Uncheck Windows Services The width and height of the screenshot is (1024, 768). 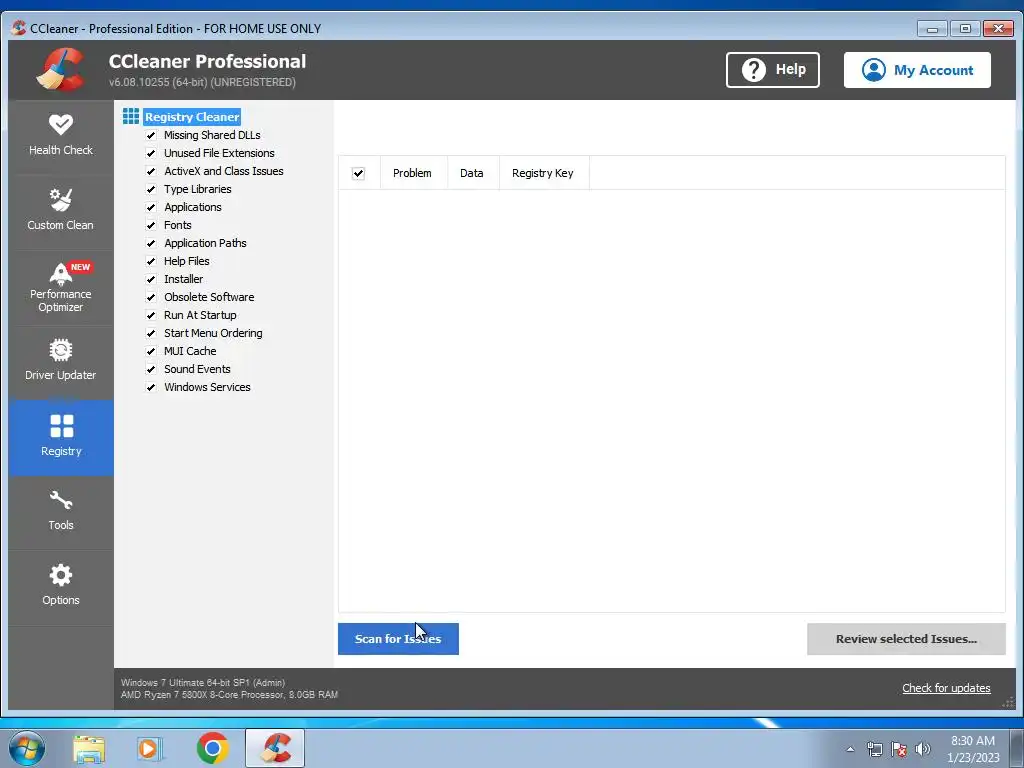pos(151,387)
